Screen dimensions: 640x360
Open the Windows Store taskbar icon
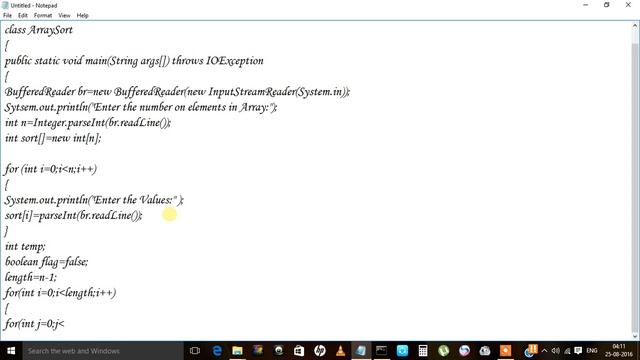click(x=299, y=351)
